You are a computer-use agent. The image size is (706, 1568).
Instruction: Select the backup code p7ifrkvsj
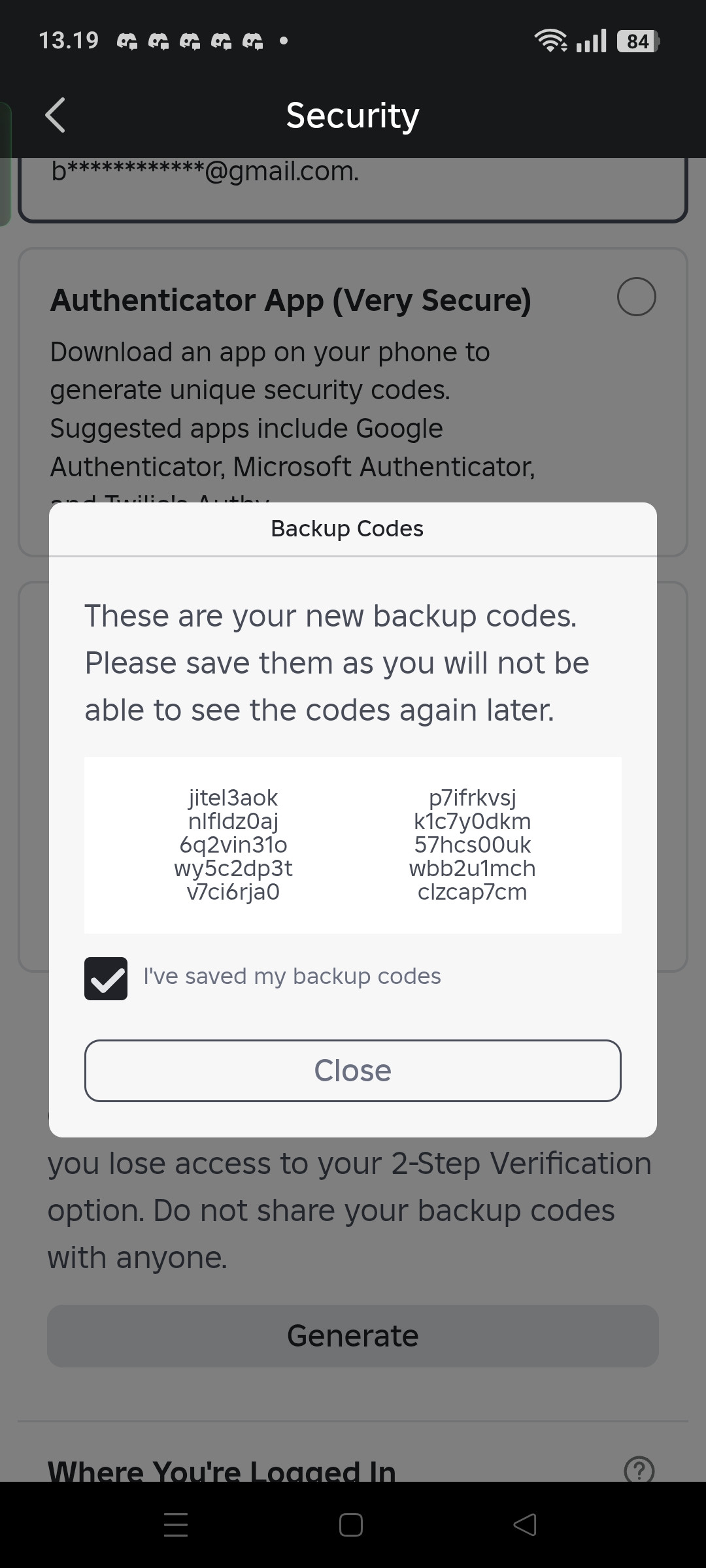pyautogui.click(x=473, y=798)
